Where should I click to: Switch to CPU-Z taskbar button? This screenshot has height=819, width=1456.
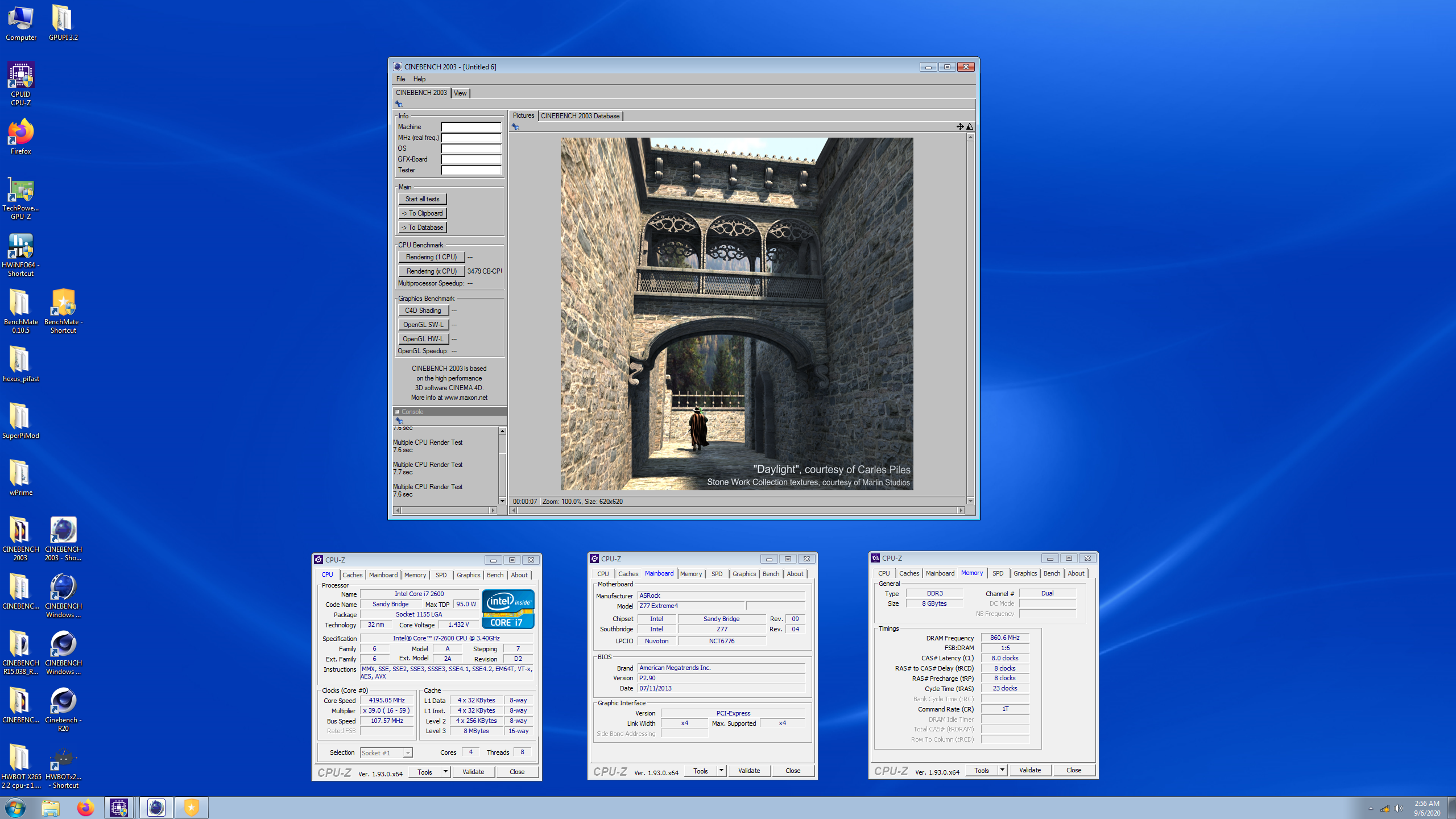pos(119,808)
